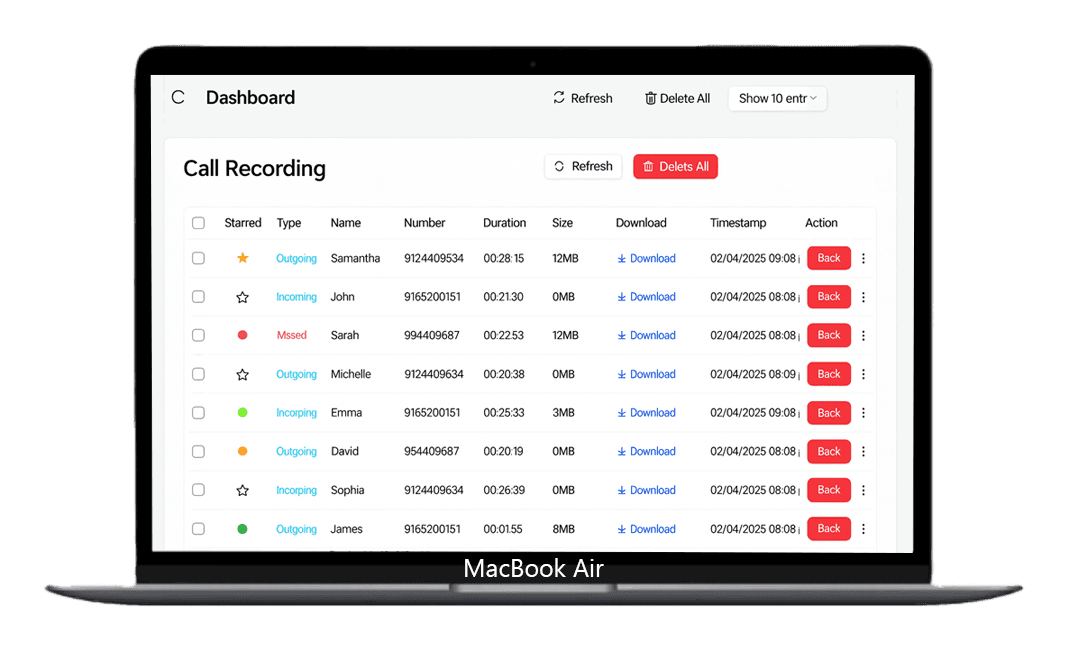The width and height of the screenshot is (1080, 648).
Task: Open the kebab menu in Emma's row
Action: (x=864, y=413)
